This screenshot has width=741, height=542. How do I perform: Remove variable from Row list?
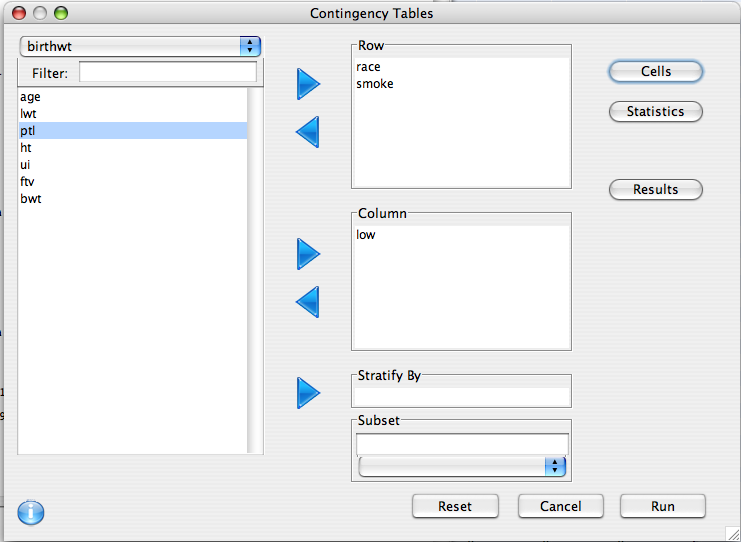[308, 132]
